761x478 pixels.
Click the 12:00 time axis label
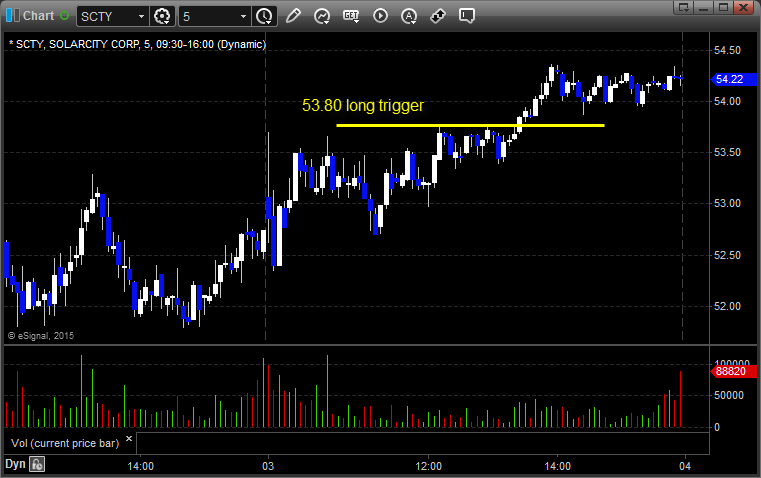pos(429,466)
